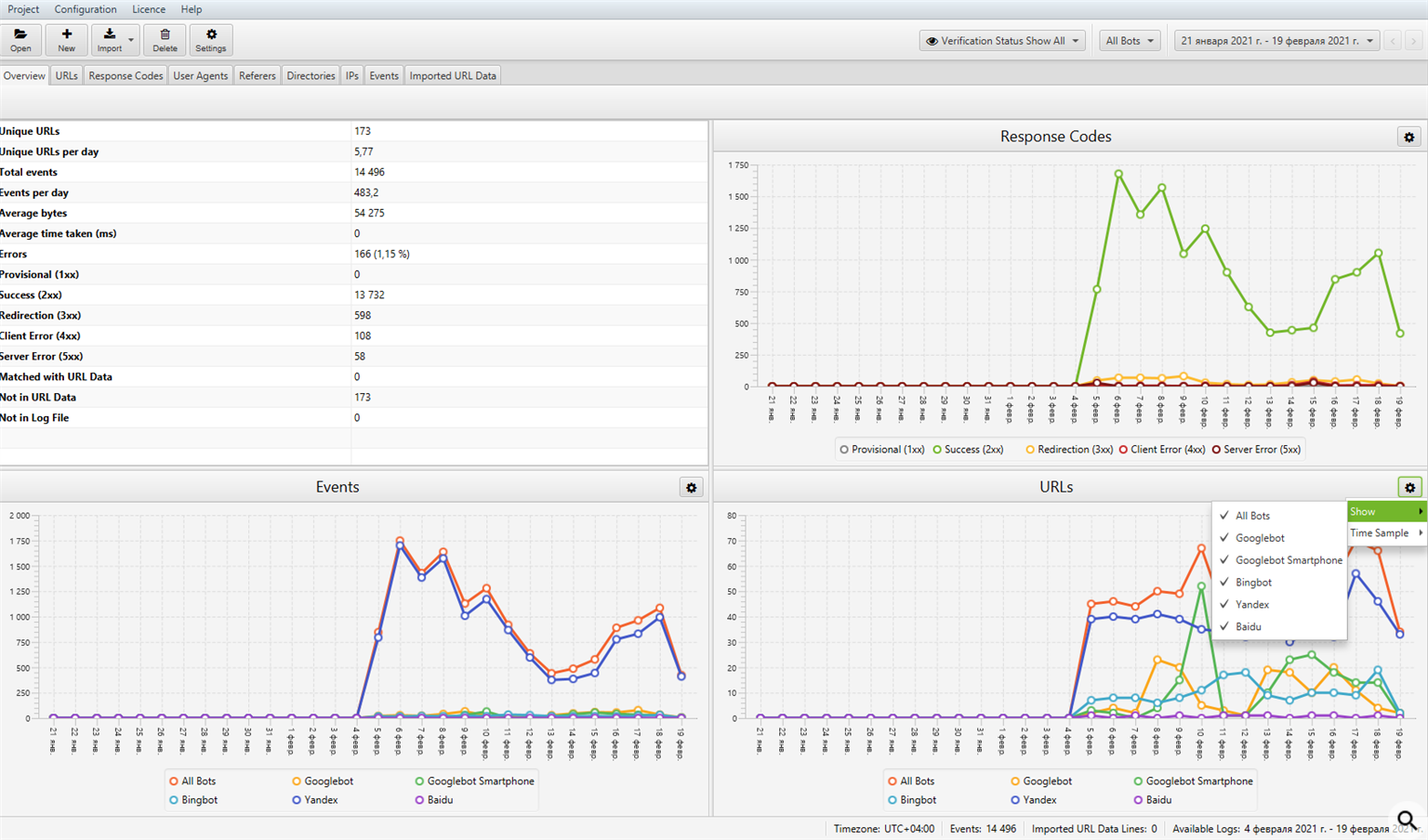Open Events chart gear settings
1428x840 pixels.
pos(691,487)
